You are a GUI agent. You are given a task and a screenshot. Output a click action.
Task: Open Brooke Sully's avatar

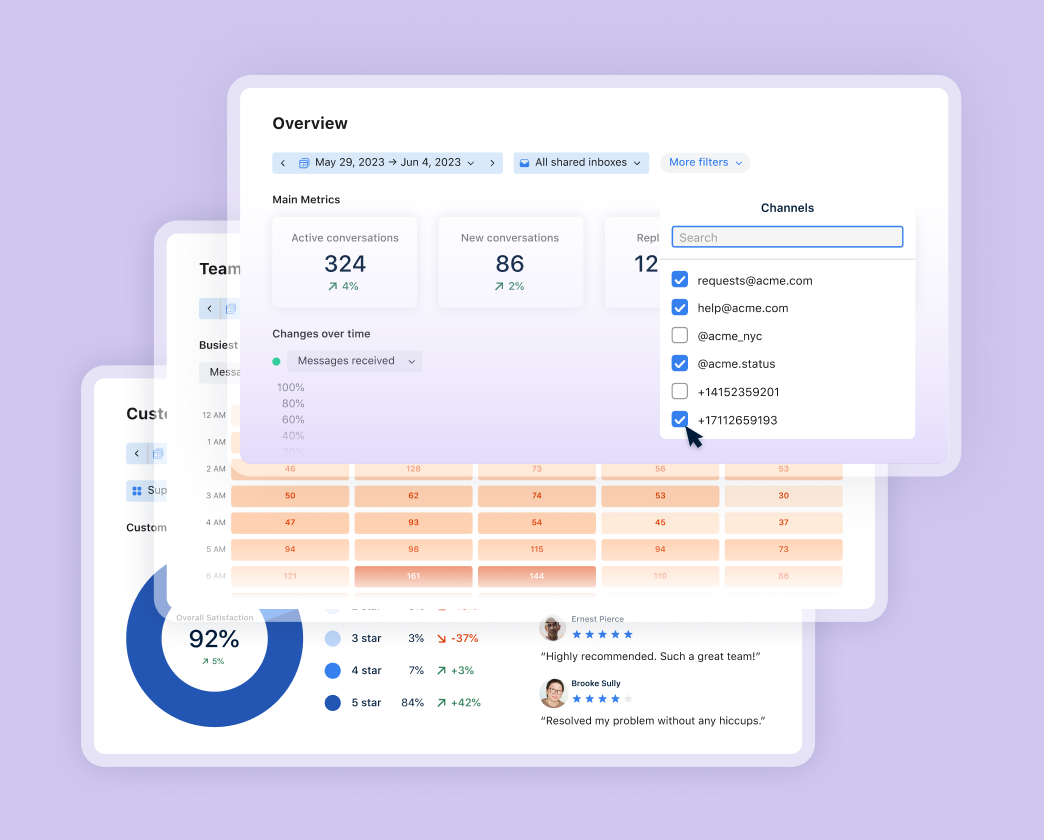553,693
